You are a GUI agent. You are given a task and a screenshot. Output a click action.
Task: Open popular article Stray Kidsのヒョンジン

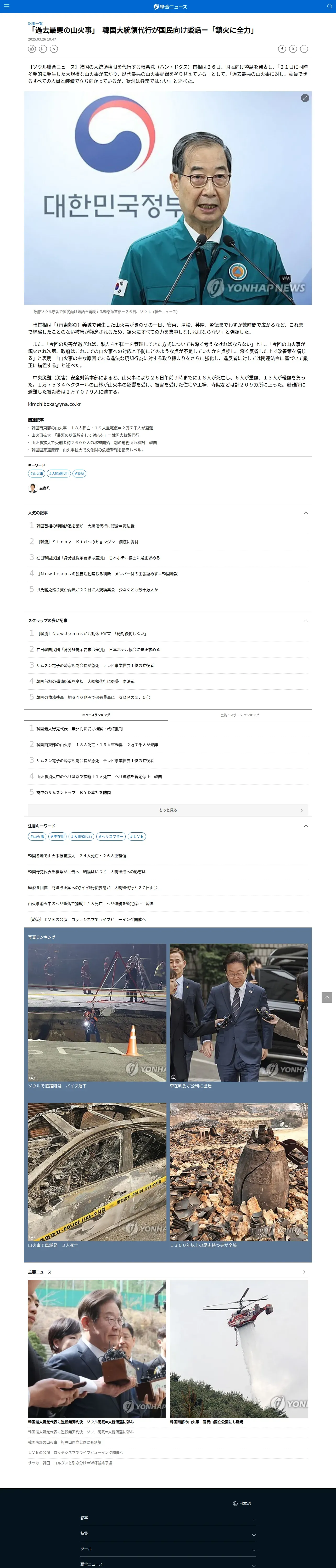coord(87,542)
